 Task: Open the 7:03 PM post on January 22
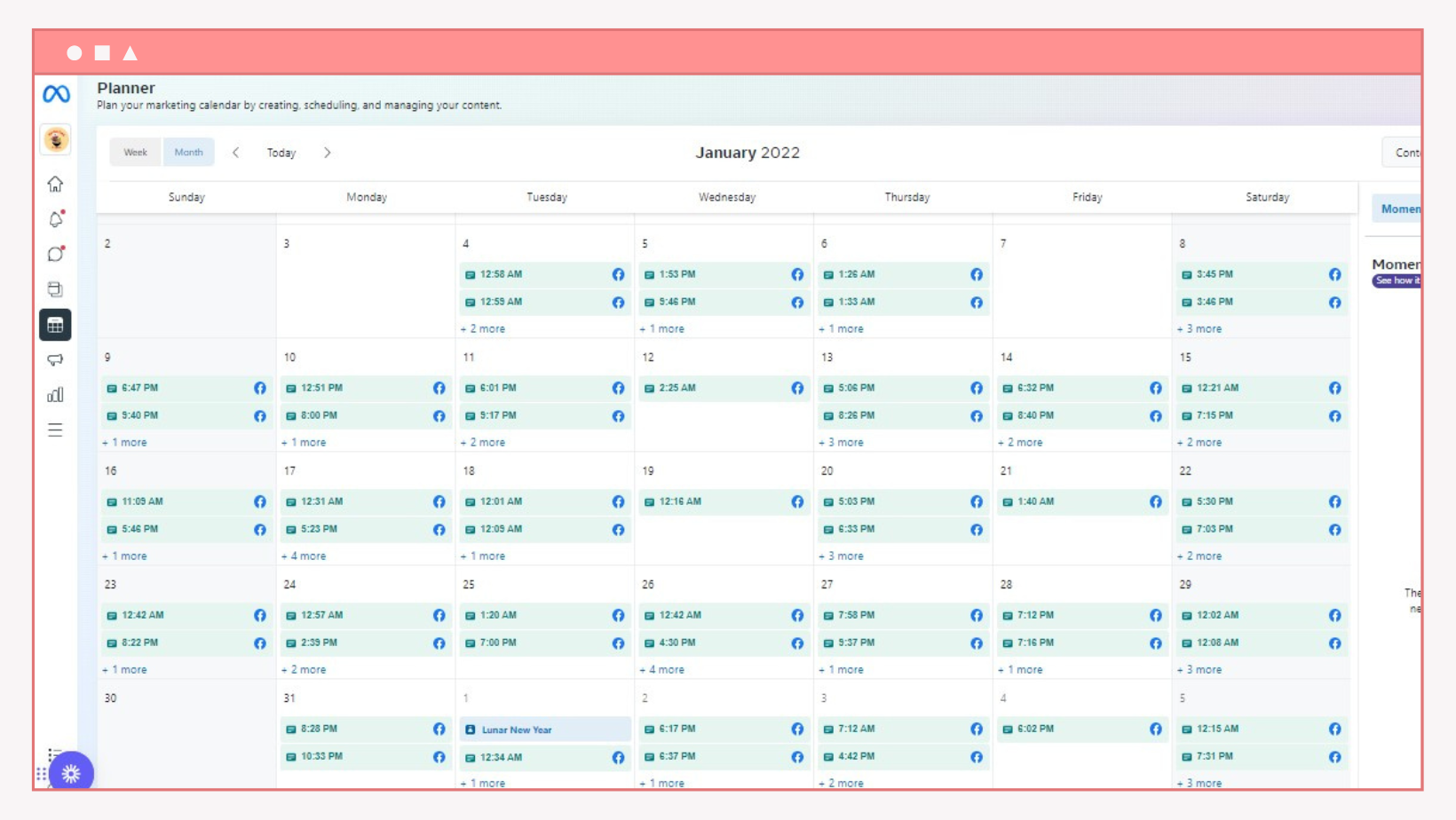tap(1262, 530)
